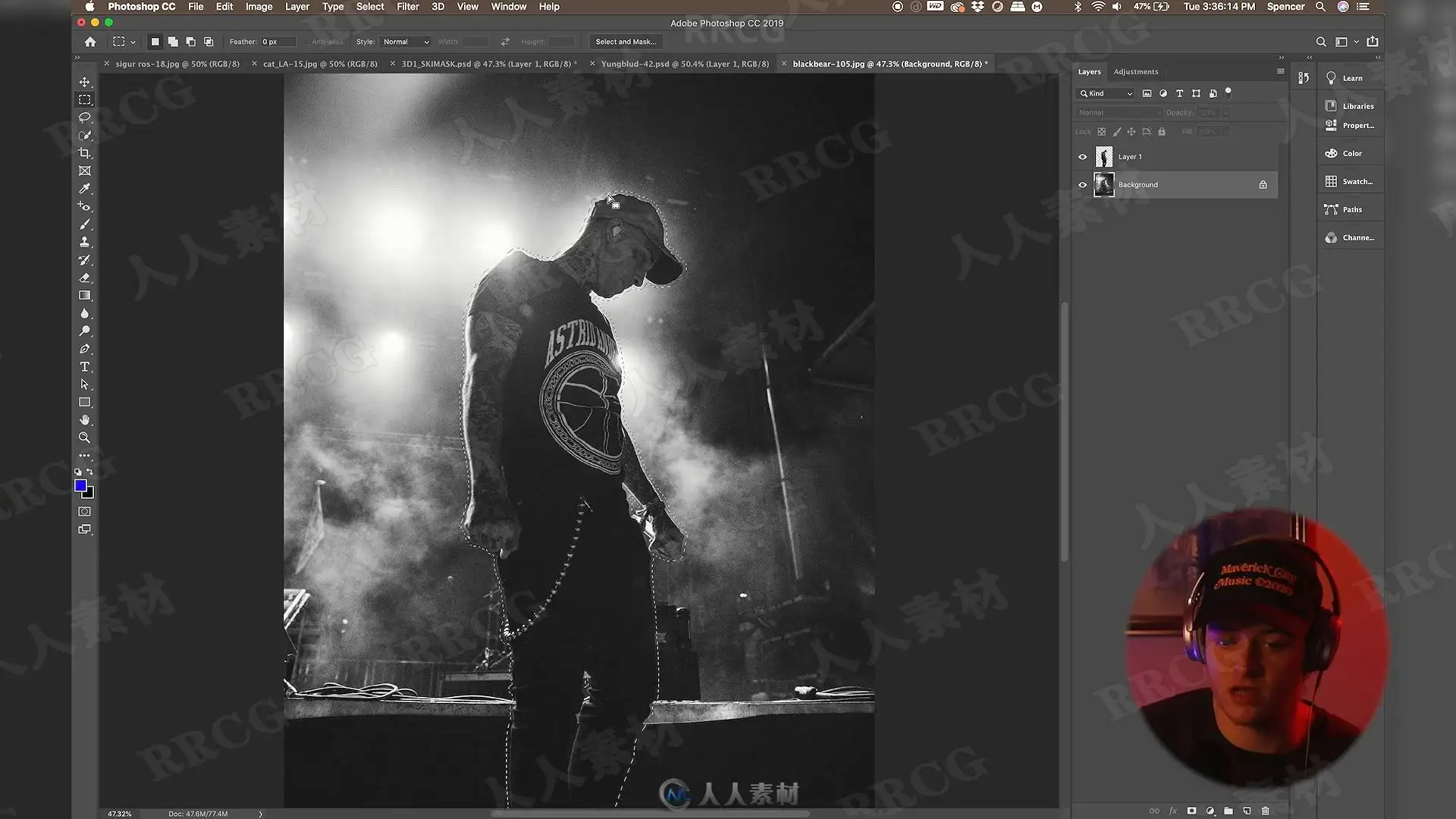Screen dimensions: 1456x819
Task: Click the Feather input field
Action: click(x=278, y=42)
